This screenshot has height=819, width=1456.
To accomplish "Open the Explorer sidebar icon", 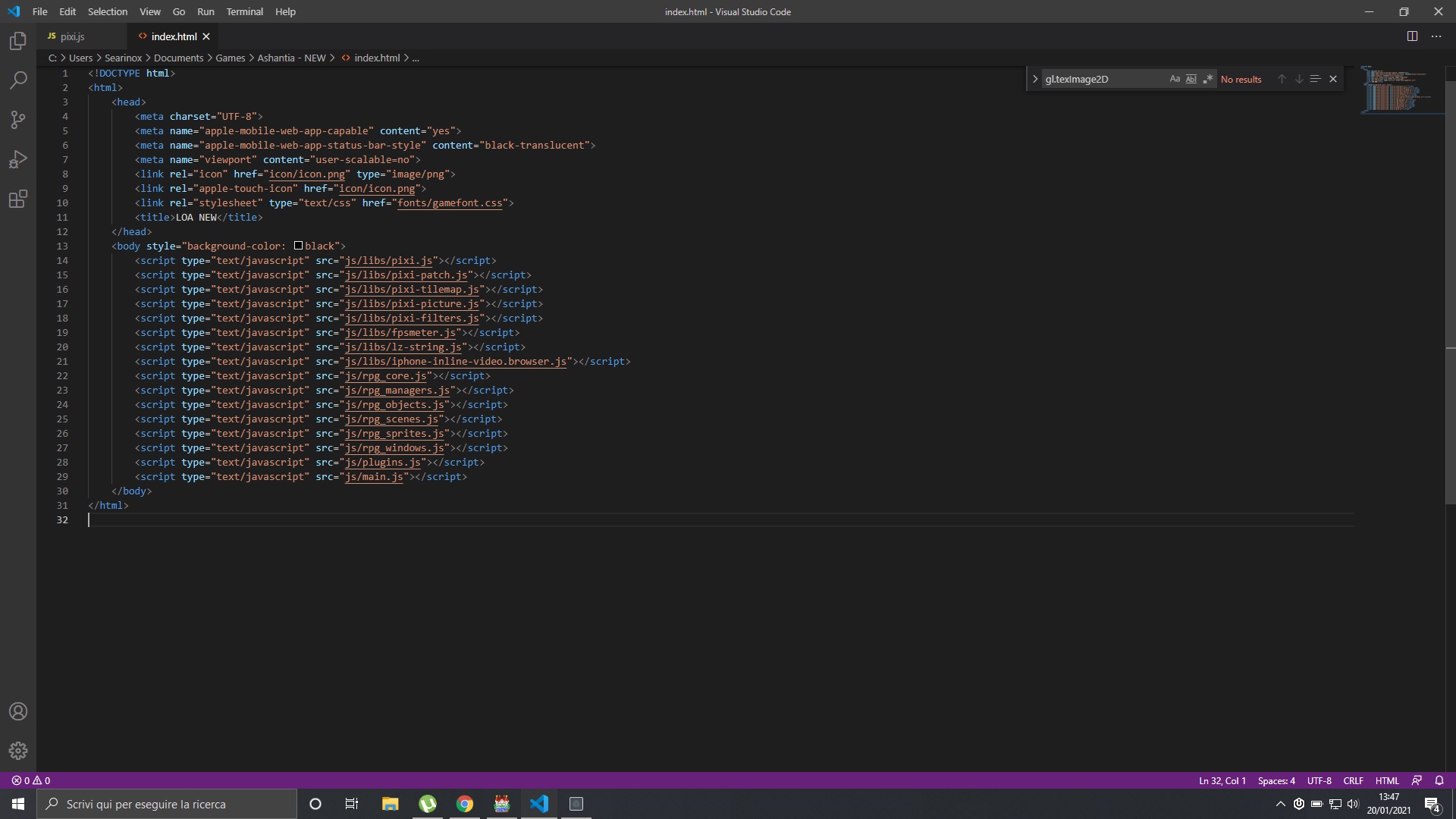I will (x=17, y=41).
